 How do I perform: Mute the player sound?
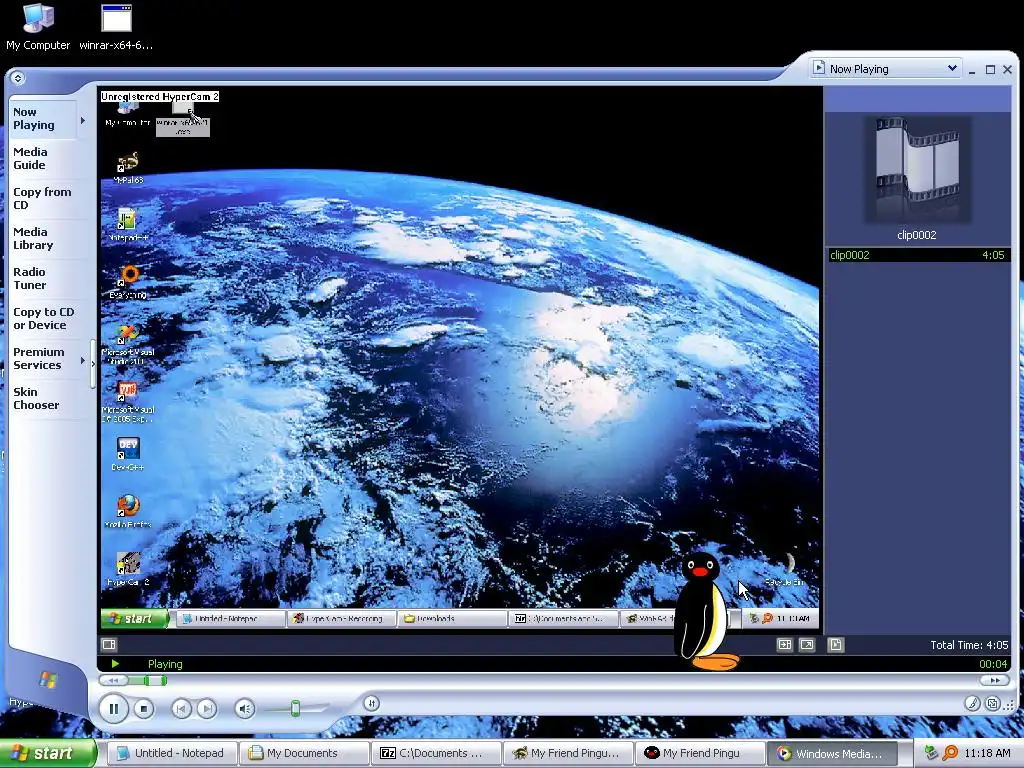[245, 709]
